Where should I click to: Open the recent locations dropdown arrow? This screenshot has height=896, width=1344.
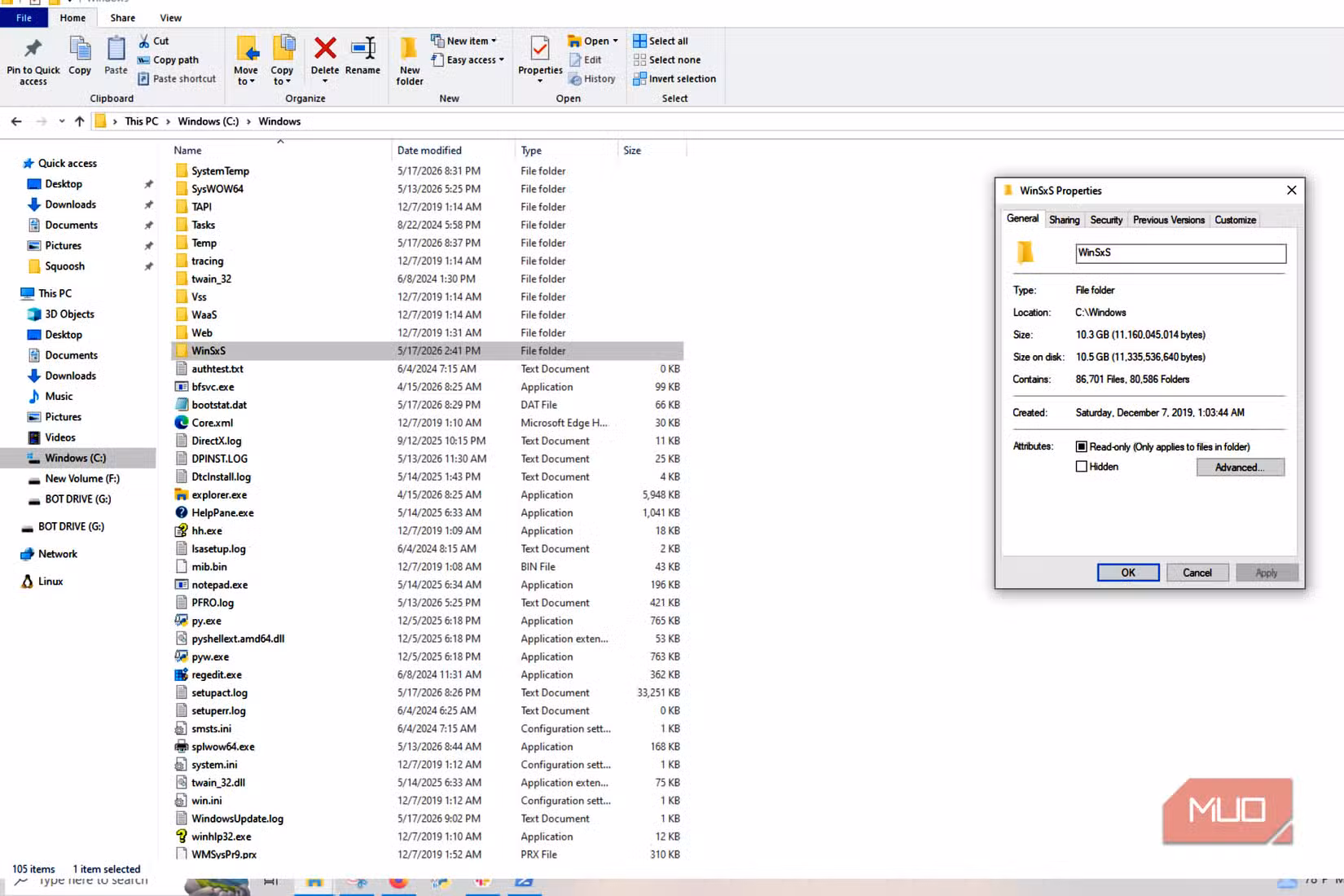[61, 121]
